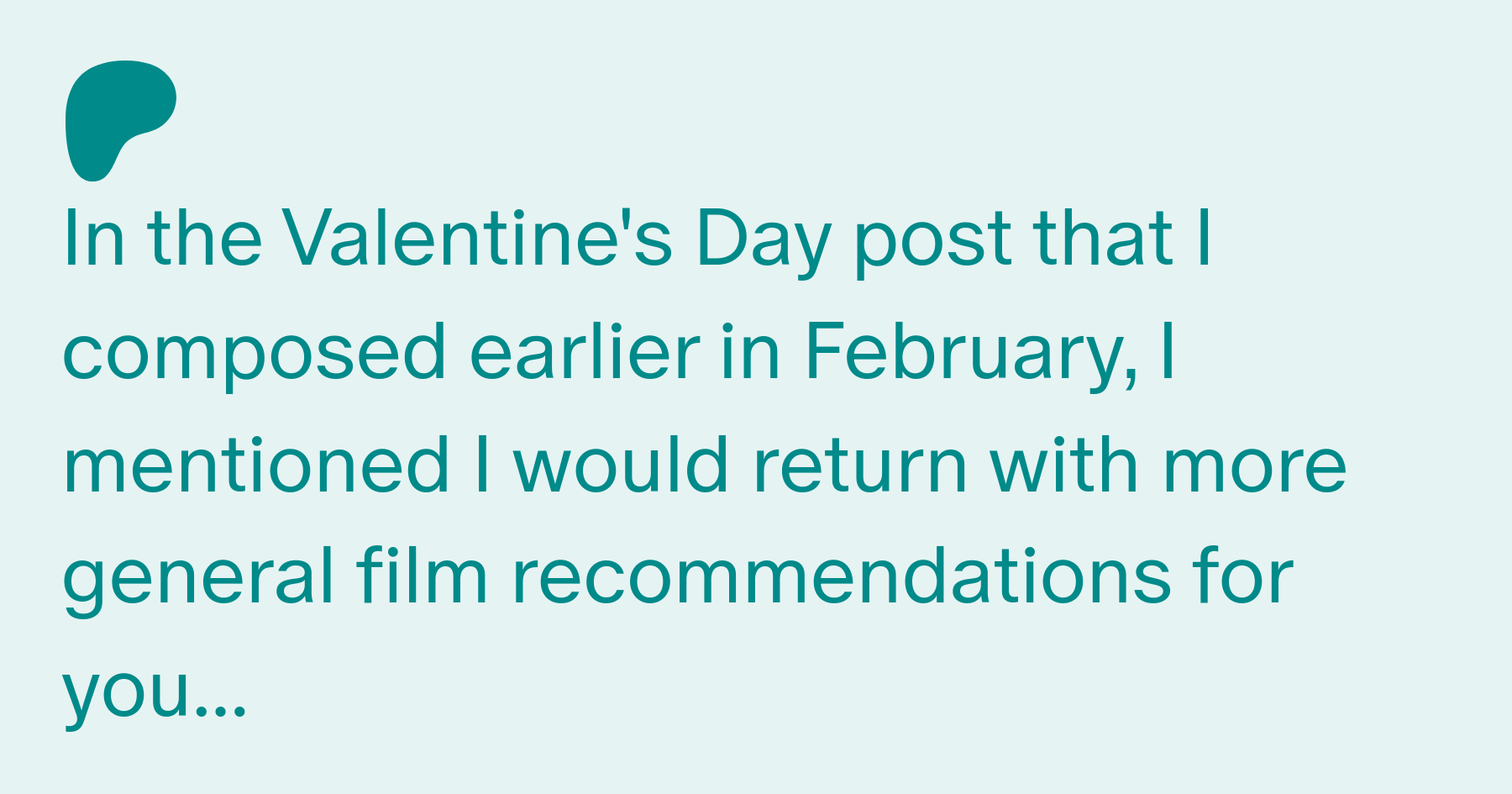
Task: Click the word "mentioned"
Action: [257, 465]
